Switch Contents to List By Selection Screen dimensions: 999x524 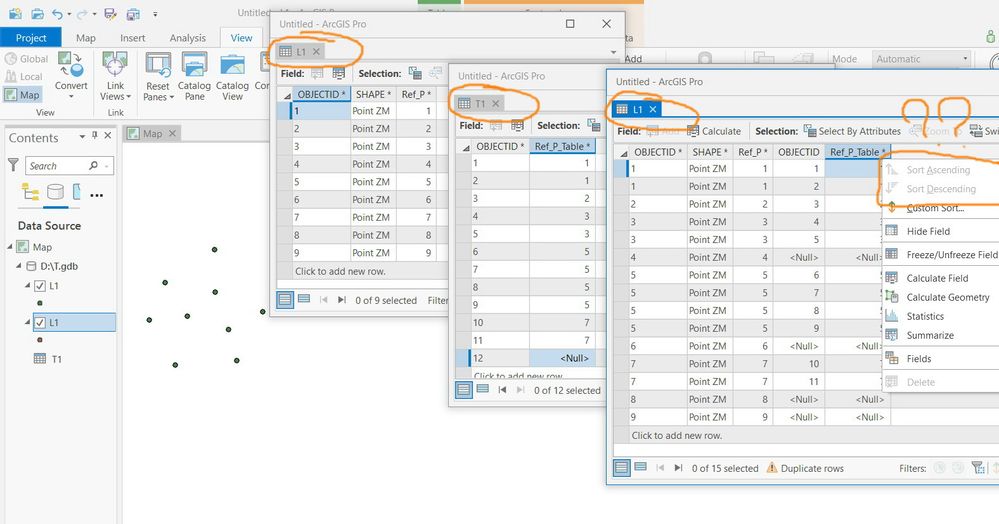click(76, 191)
